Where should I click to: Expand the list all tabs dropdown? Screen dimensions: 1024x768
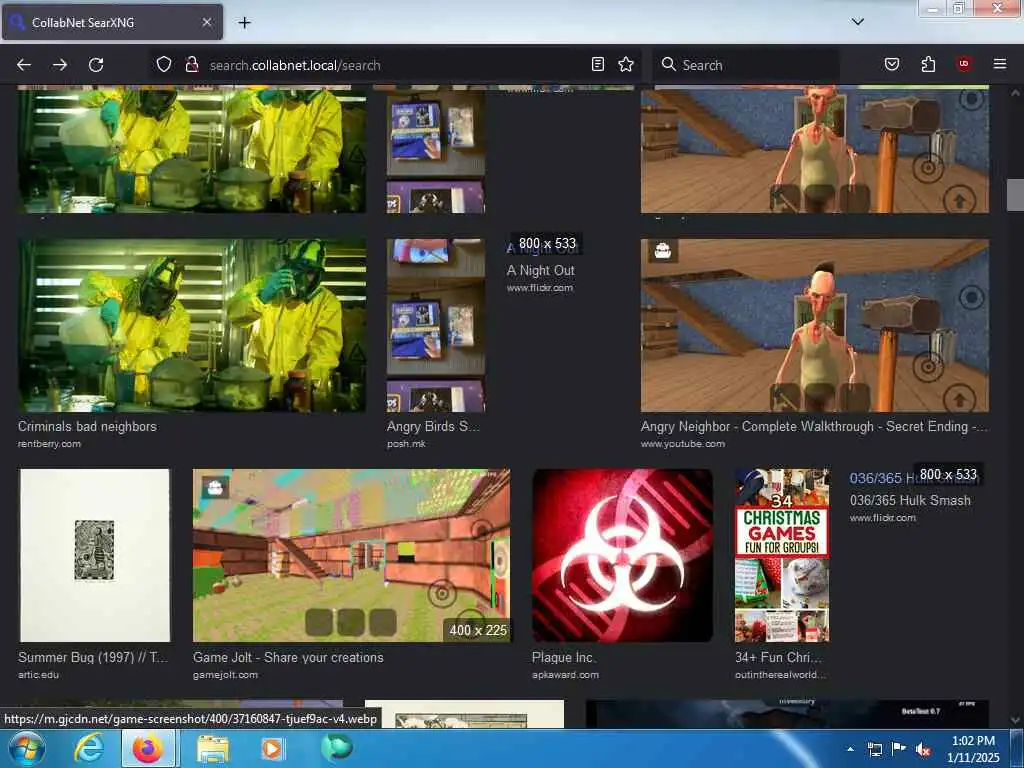click(857, 22)
